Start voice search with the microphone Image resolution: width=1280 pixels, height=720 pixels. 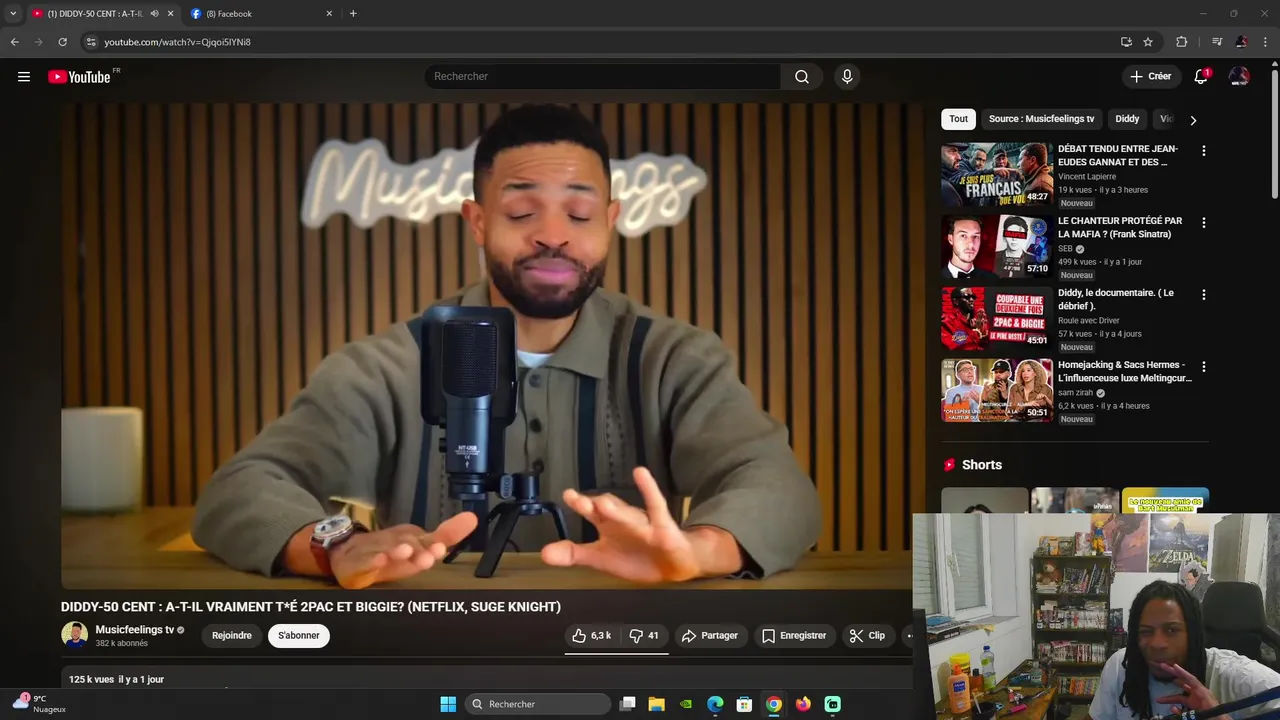(847, 77)
